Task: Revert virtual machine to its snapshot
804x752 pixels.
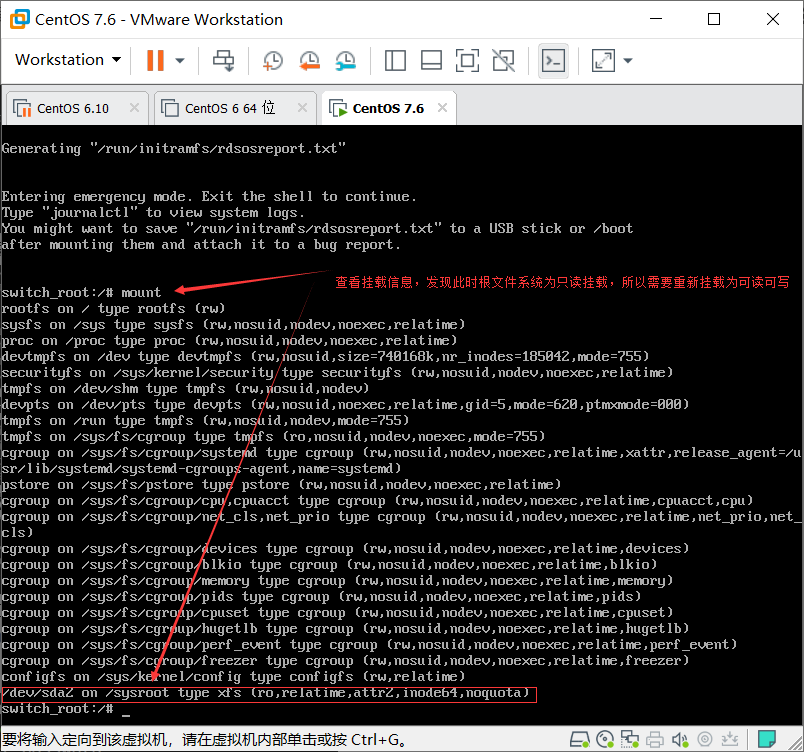Action: (x=309, y=60)
